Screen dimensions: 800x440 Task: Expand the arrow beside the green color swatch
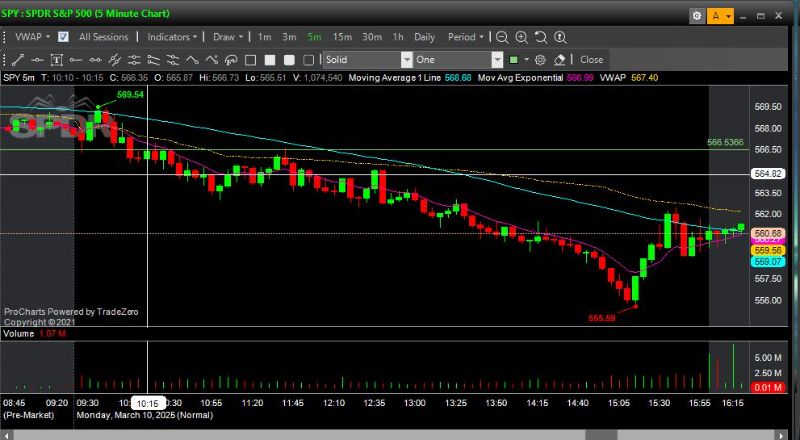(527, 60)
